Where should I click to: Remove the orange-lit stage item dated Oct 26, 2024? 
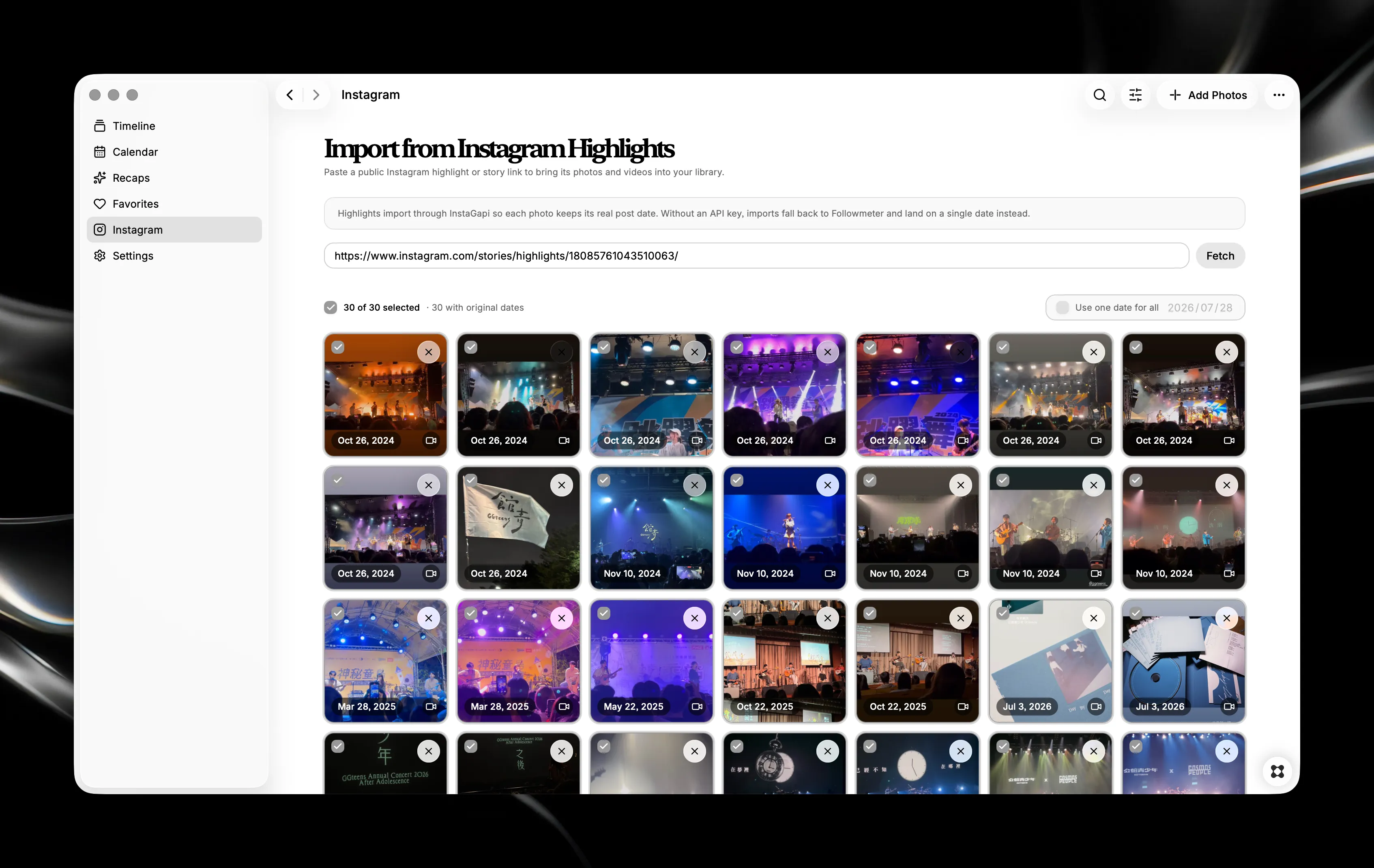[x=429, y=352]
